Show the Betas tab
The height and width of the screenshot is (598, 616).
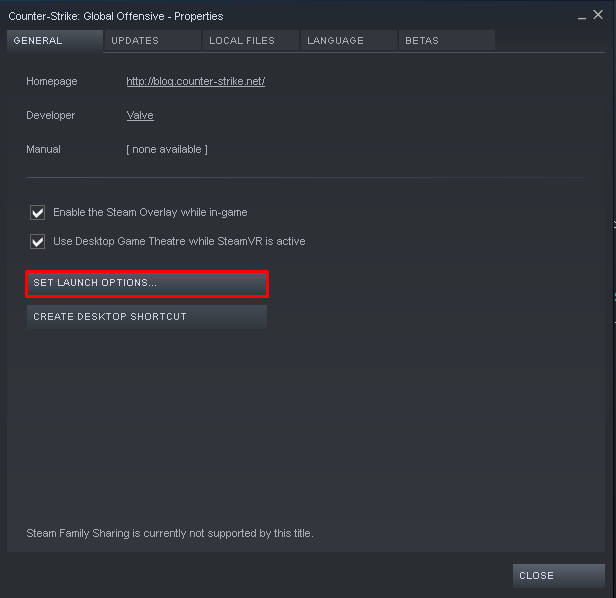[422, 41]
